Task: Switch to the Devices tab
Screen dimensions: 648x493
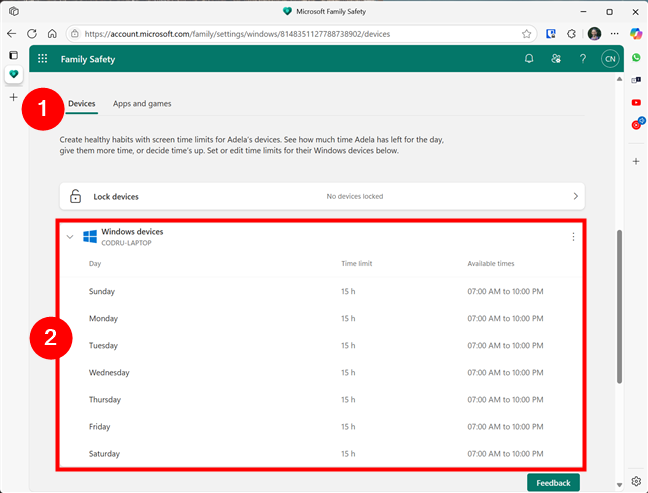Action: tap(81, 103)
